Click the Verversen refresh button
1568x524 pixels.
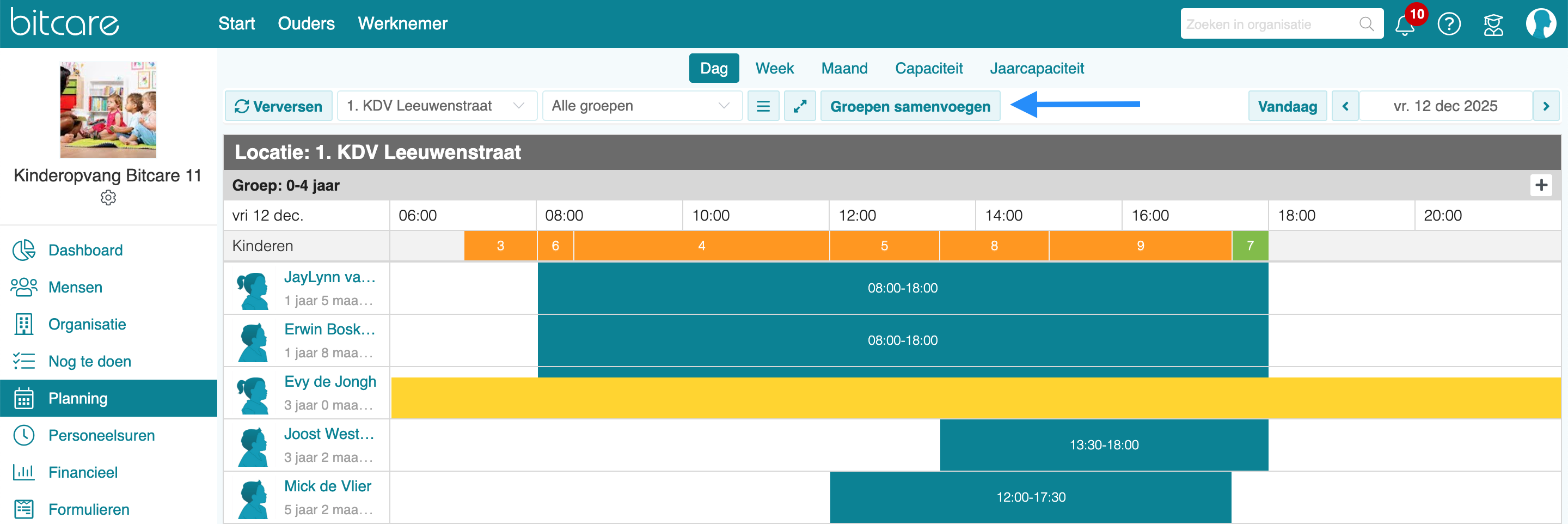pos(278,106)
